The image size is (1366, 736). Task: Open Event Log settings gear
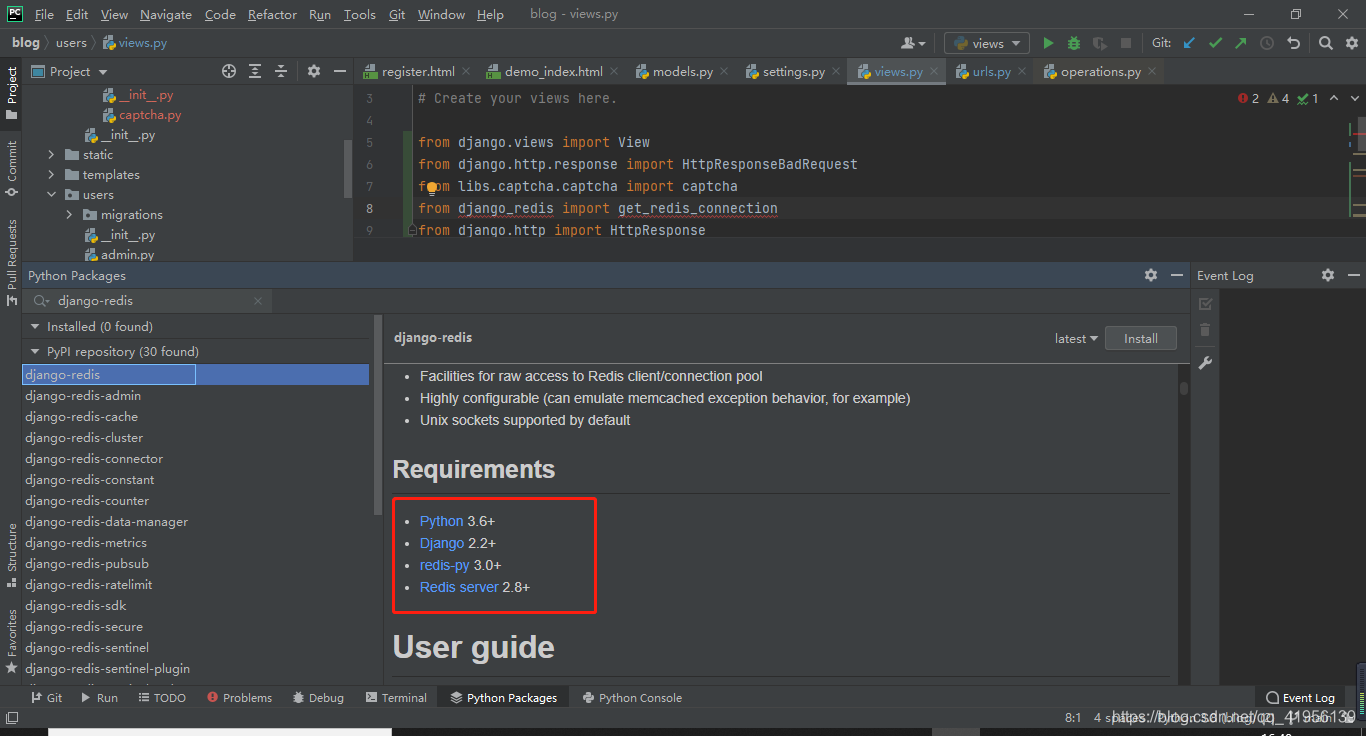[1328, 275]
